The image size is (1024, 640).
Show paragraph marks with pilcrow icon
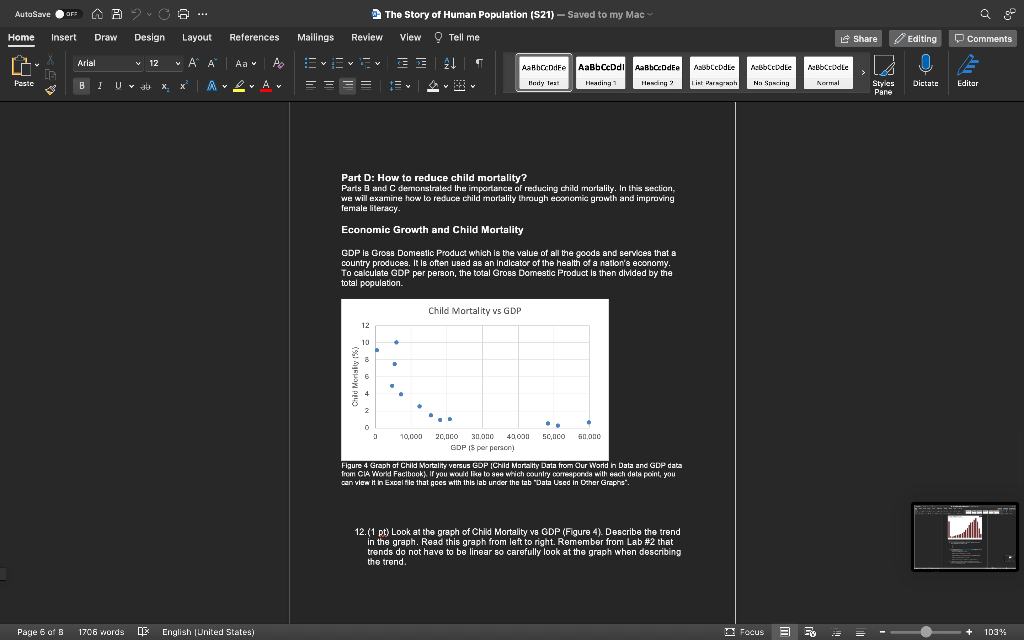tap(479, 63)
